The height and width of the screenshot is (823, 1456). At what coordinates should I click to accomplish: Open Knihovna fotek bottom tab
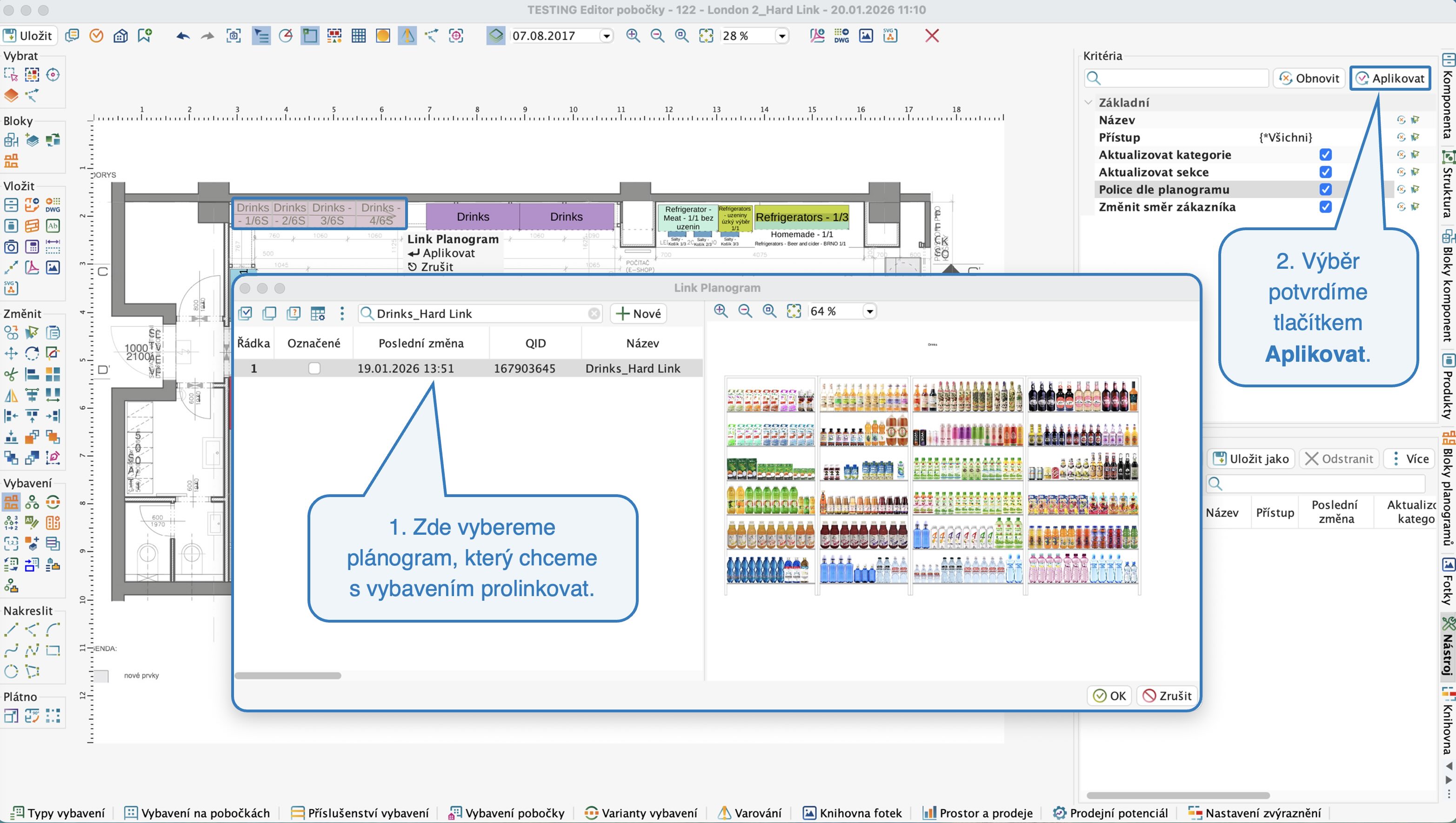[852, 813]
